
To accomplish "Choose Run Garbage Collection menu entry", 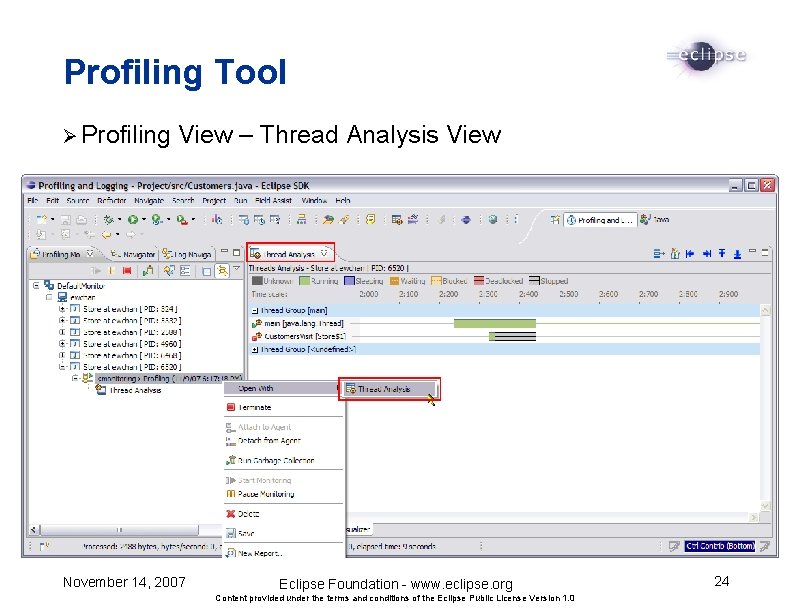I will pos(284,460).
